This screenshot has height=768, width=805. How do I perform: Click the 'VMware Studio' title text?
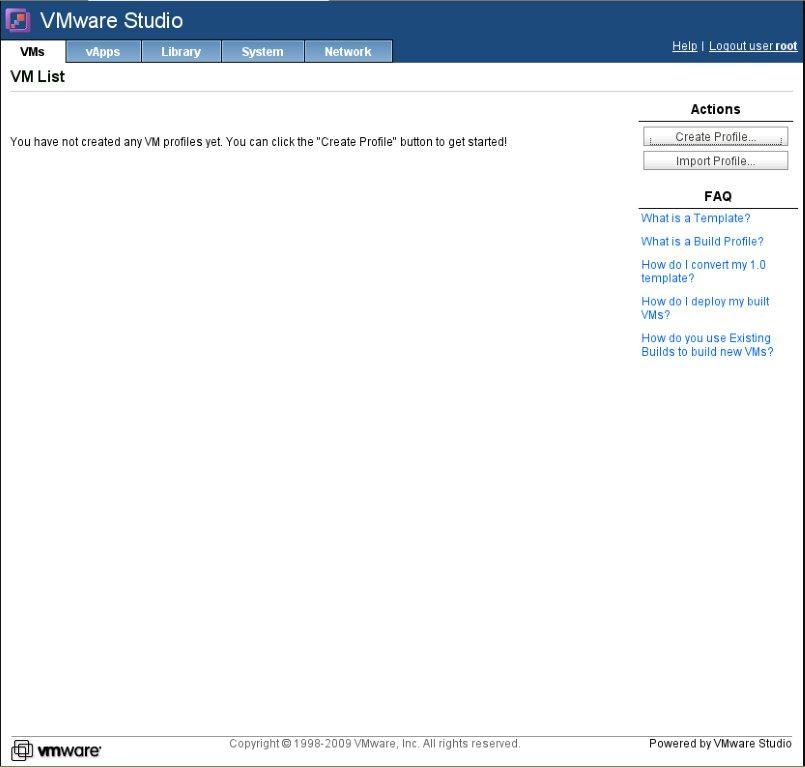coord(111,21)
